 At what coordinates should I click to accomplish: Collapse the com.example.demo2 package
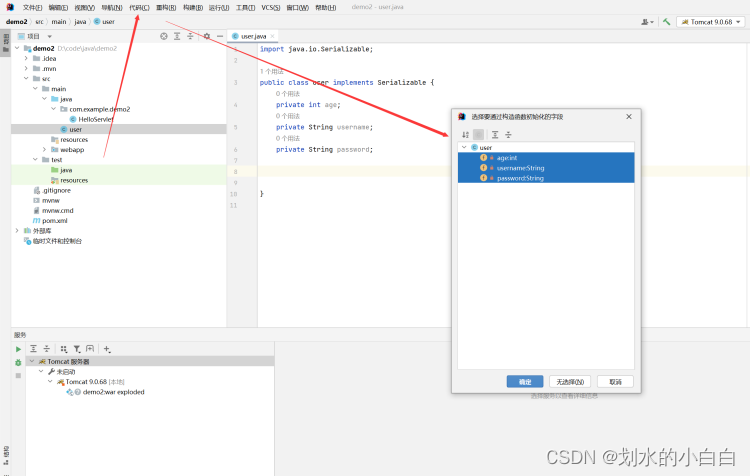[x=54, y=109]
